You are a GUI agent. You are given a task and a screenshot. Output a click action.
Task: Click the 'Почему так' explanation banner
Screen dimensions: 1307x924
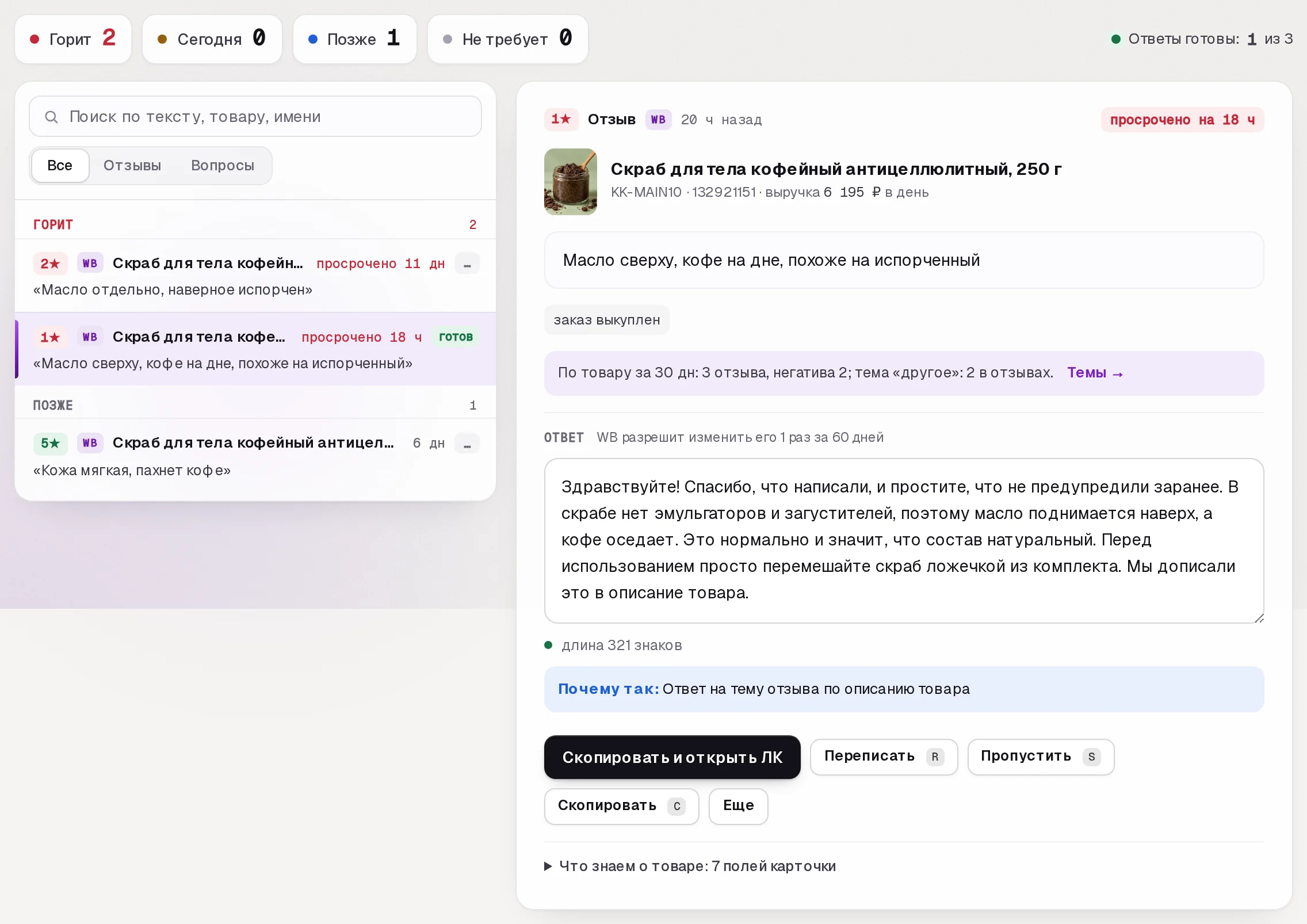click(x=904, y=689)
